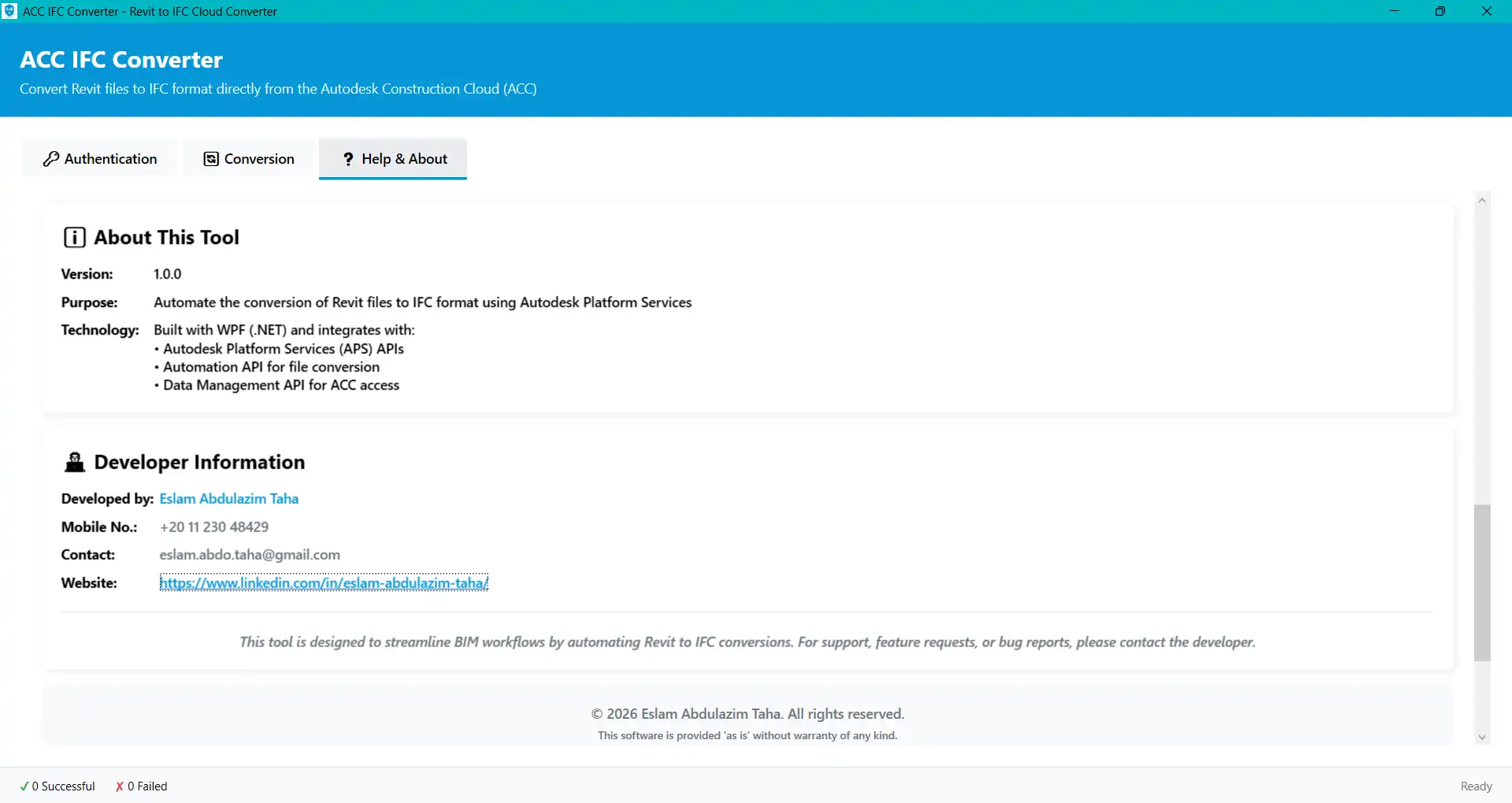Open the LinkedIn website link
Viewport: 1512px width, 803px height.
324,583
